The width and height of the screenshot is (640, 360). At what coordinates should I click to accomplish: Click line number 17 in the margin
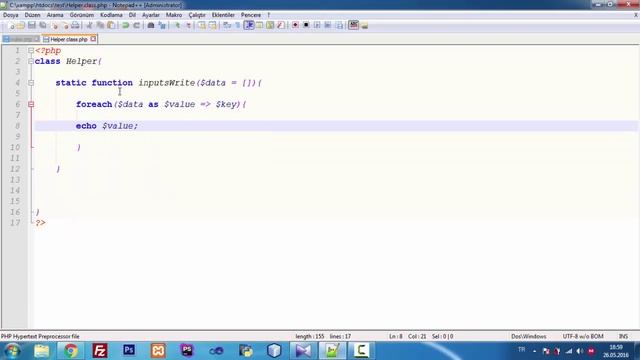(x=15, y=223)
